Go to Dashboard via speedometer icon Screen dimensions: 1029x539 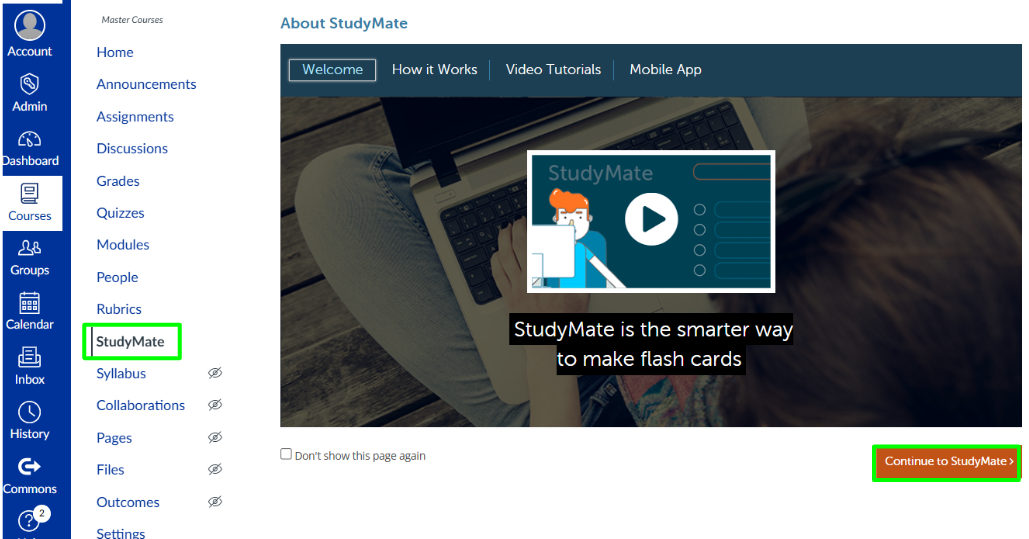pyautogui.click(x=30, y=139)
